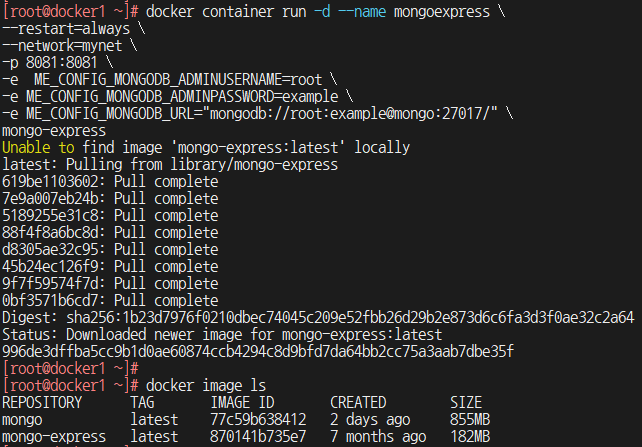
Task: Click the ME_CONFIG_MONGODB_ADMINUSERNAME=root line
Action: click(x=170, y=80)
